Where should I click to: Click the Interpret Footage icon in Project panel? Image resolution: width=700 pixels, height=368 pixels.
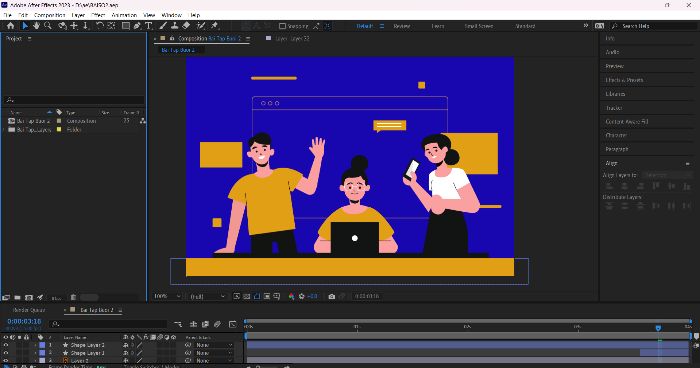tap(6, 297)
